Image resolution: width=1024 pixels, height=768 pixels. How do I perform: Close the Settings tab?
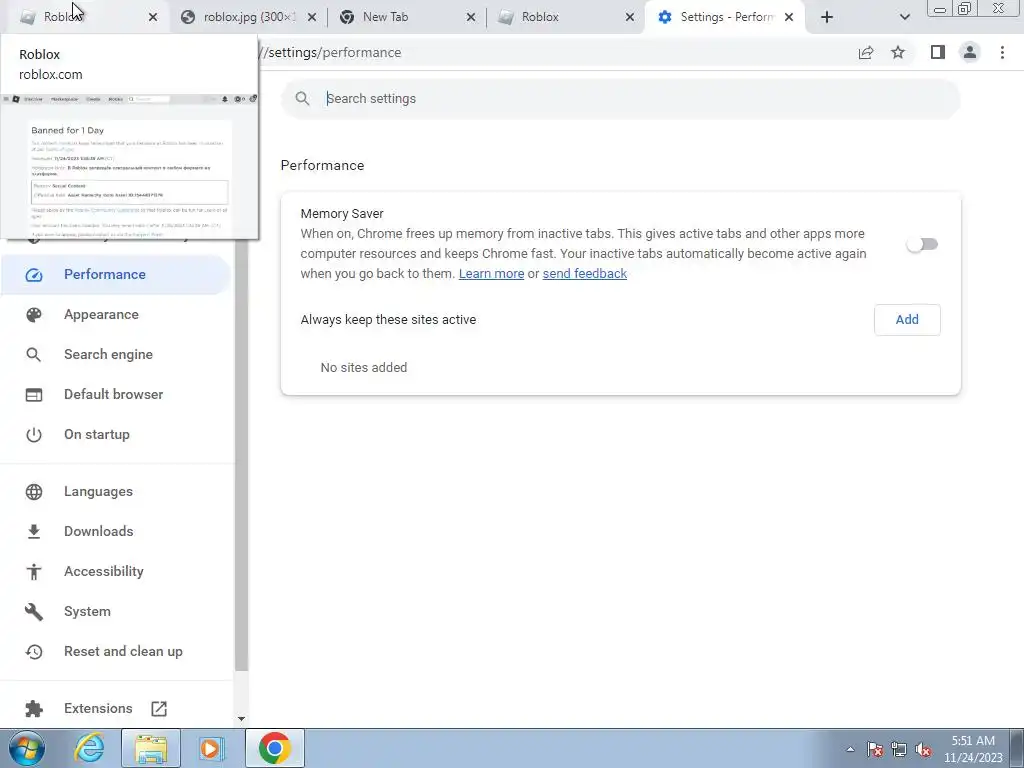789,18
